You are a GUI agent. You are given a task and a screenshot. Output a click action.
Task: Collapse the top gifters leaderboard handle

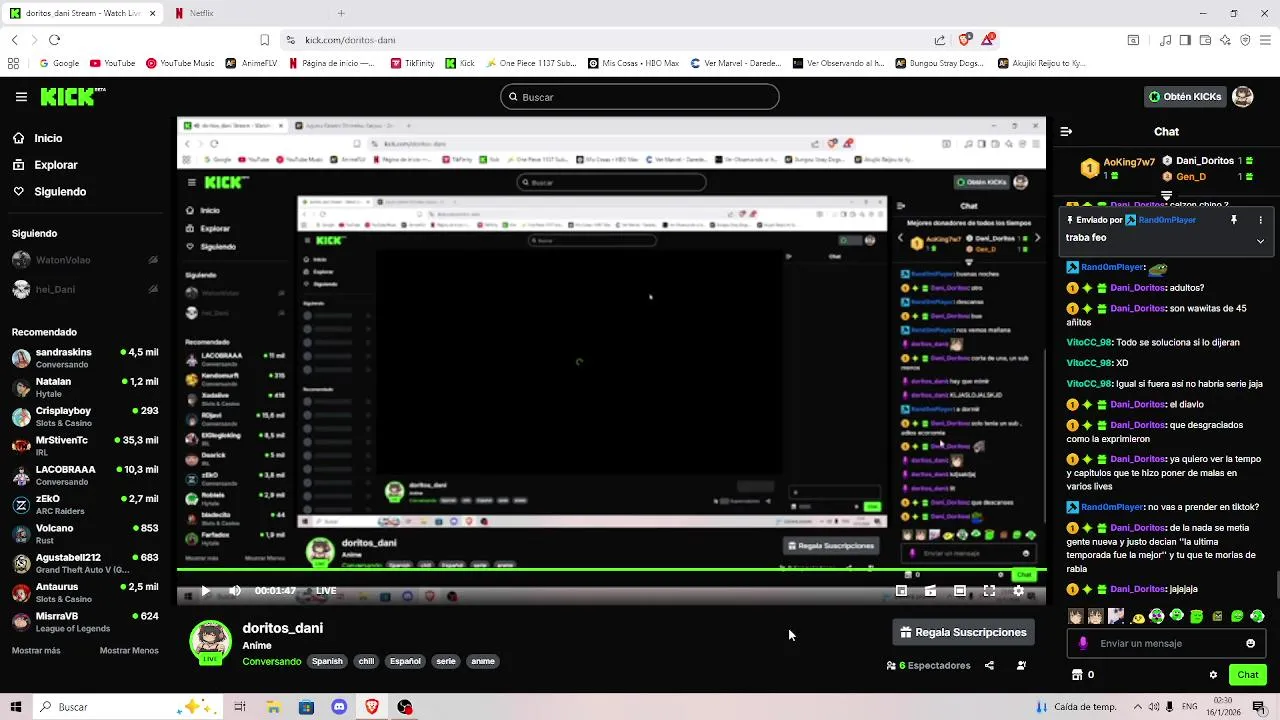click(x=1166, y=196)
